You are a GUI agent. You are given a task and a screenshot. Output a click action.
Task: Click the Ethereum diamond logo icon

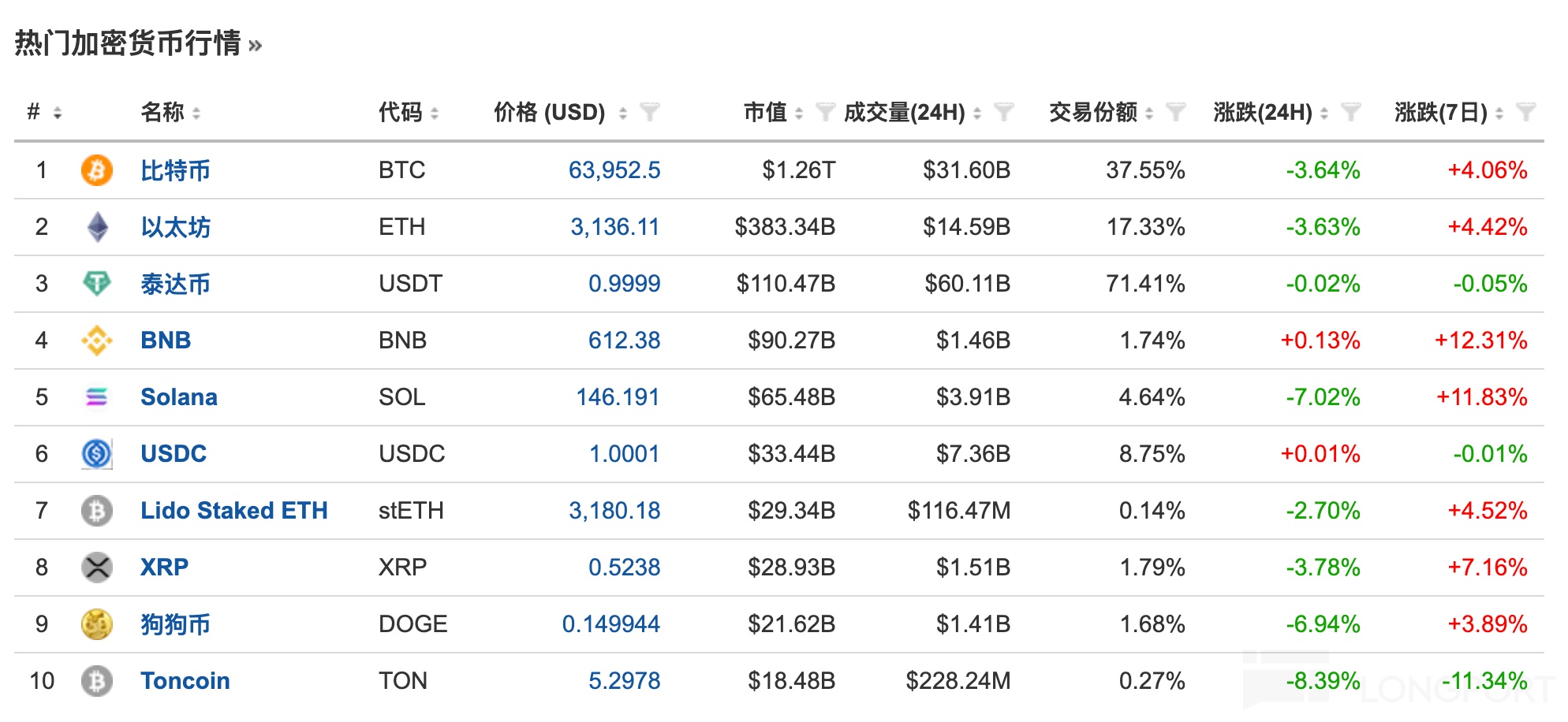click(97, 227)
